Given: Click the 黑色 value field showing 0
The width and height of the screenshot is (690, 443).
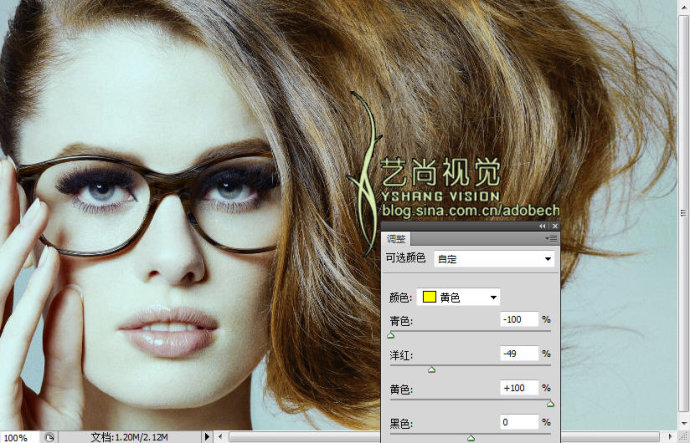Looking at the screenshot, I should 519,422.
